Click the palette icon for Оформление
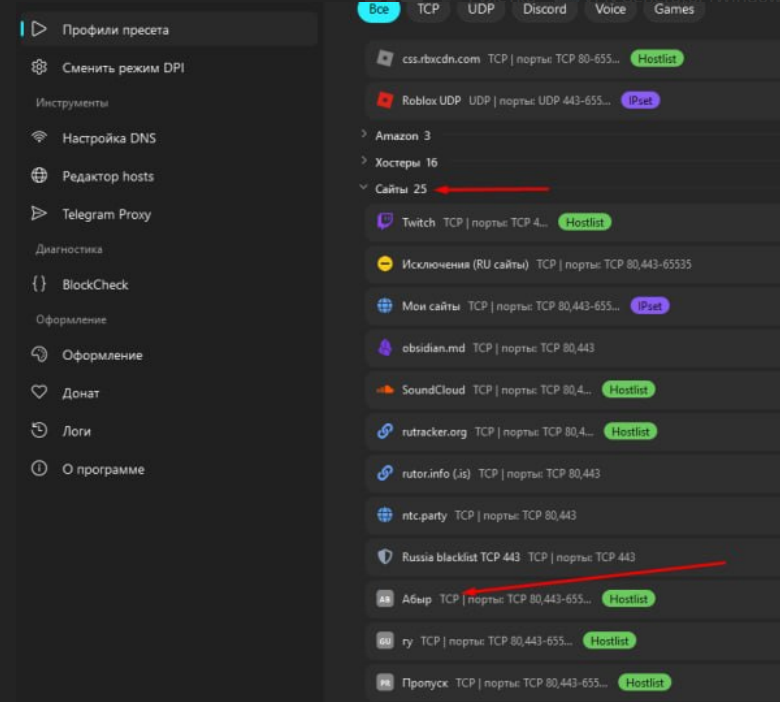 click(39, 354)
